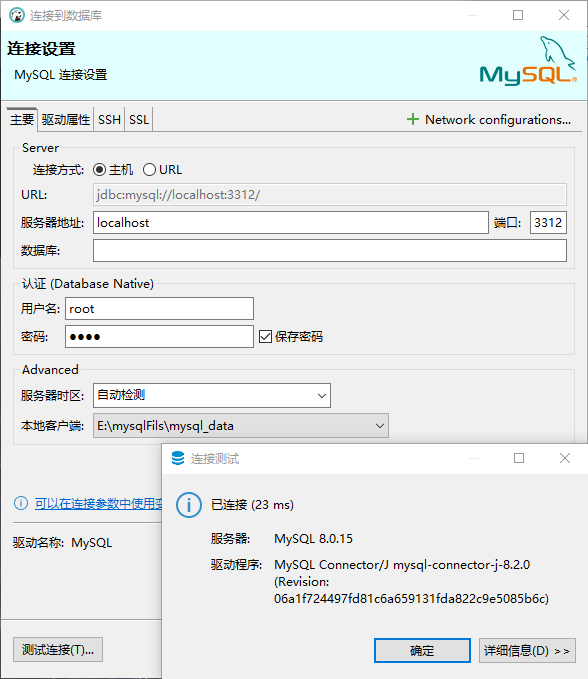Confirm with the 确定 button
The image size is (588, 679).
pos(422,650)
